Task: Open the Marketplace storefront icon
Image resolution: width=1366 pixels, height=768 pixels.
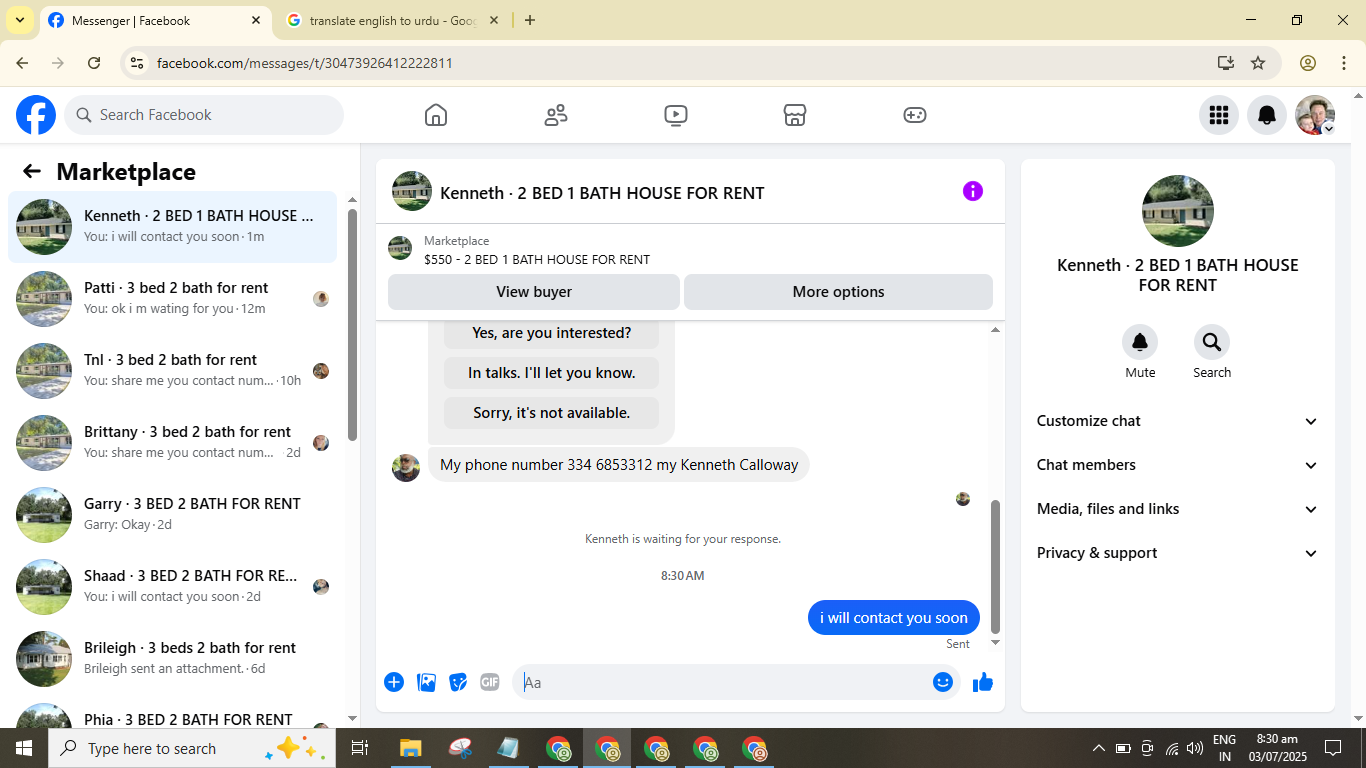Action: 795,115
